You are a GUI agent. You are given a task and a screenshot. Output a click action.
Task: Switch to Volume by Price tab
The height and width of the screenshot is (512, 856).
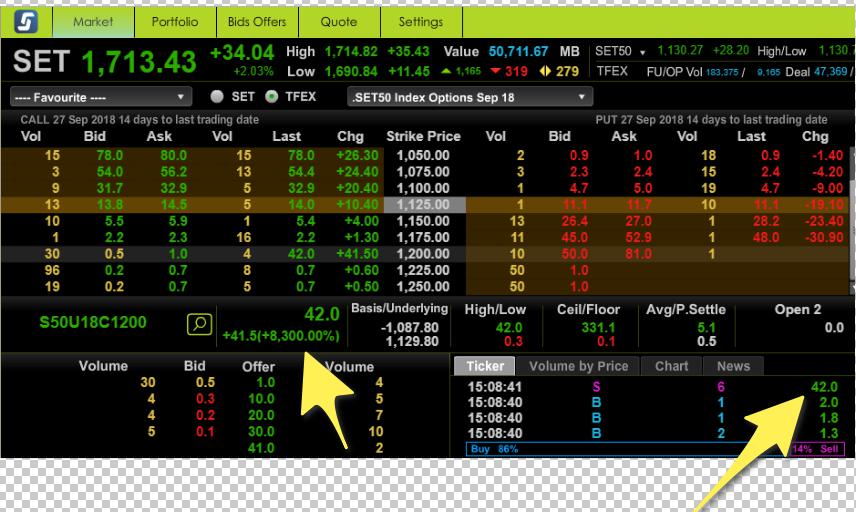click(x=578, y=366)
